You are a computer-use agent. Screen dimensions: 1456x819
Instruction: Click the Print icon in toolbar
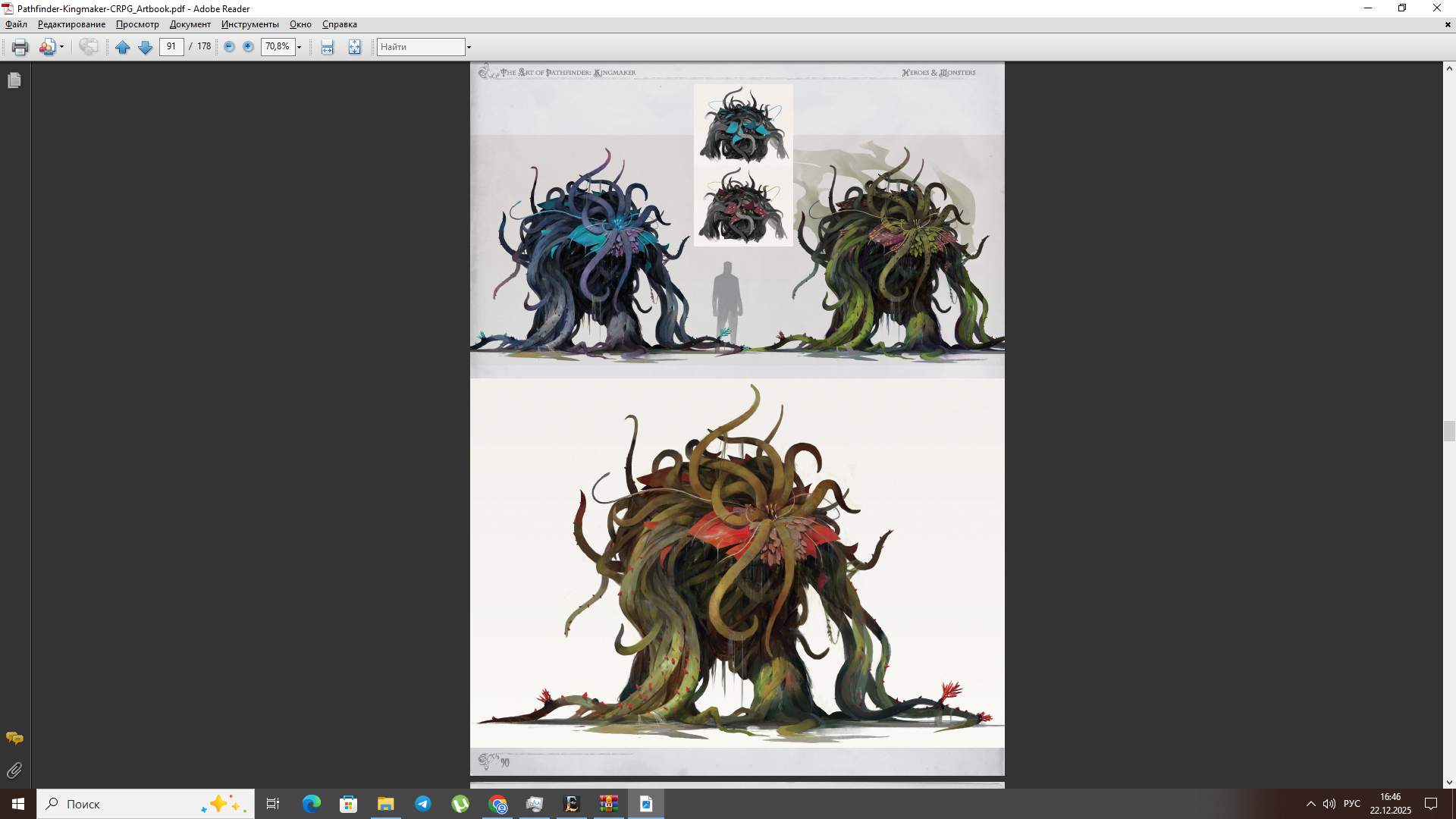[x=20, y=47]
